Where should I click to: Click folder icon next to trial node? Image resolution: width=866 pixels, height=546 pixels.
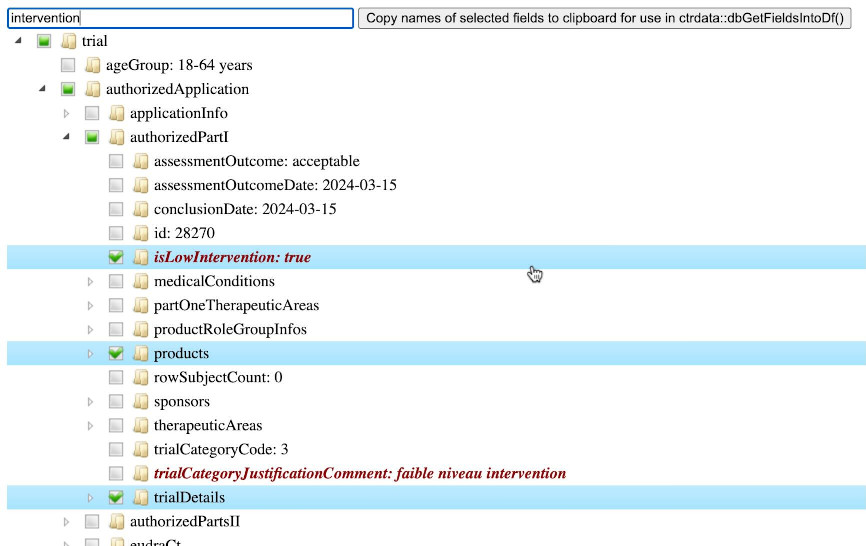point(68,41)
